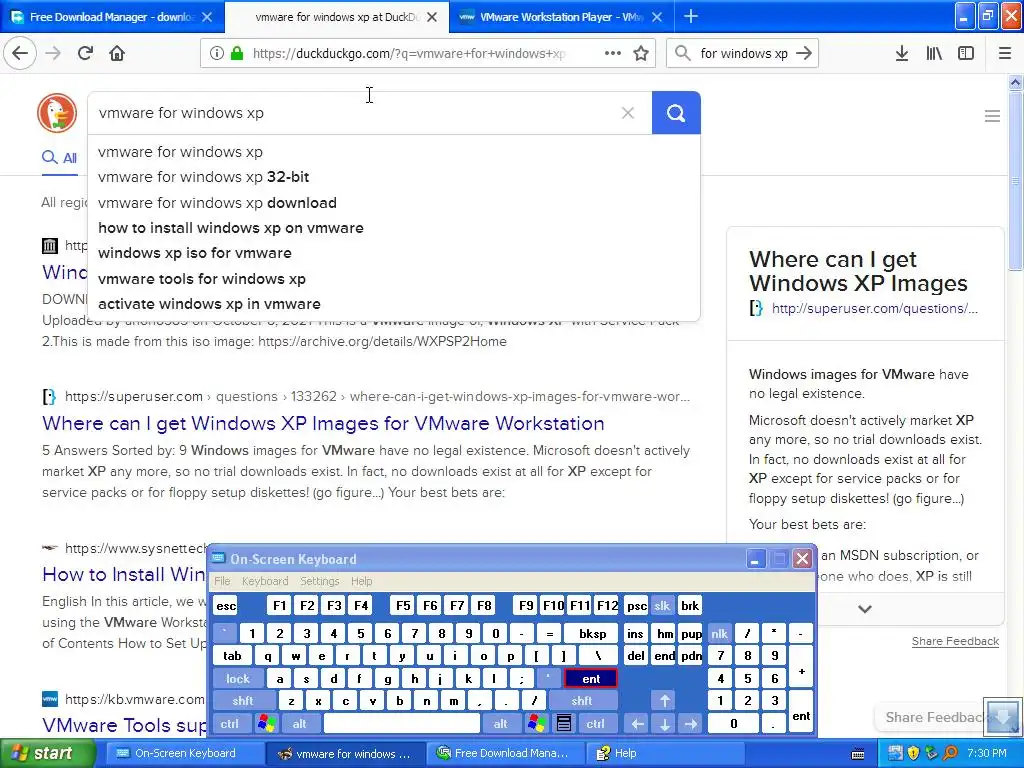Click the DuckDuckGo duck logo

point(57,113)
